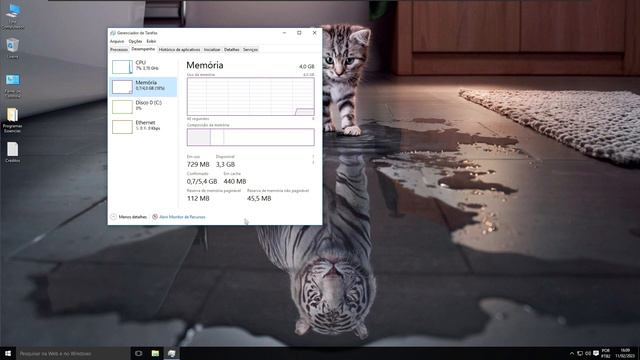Select the CPU performance item
The image size is (640, 360).
coord(143,67)
